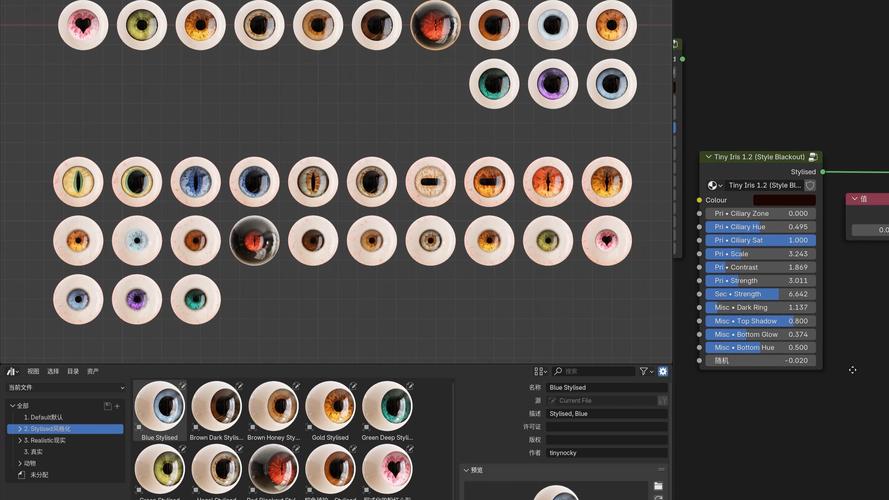This screenshot has width=889, height=500.
Task: Select the pink heart eye in top viewport row
Action: pos(83,26)
